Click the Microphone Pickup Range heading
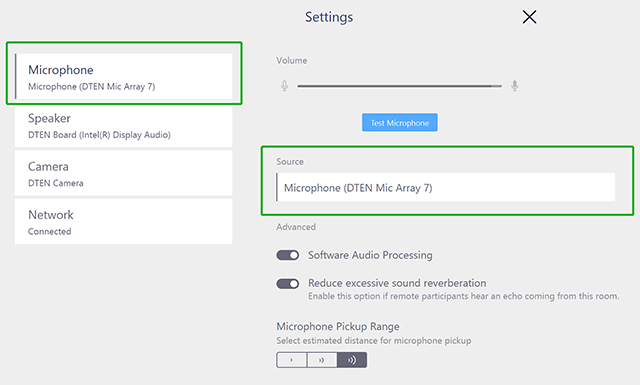 point(338,327)
